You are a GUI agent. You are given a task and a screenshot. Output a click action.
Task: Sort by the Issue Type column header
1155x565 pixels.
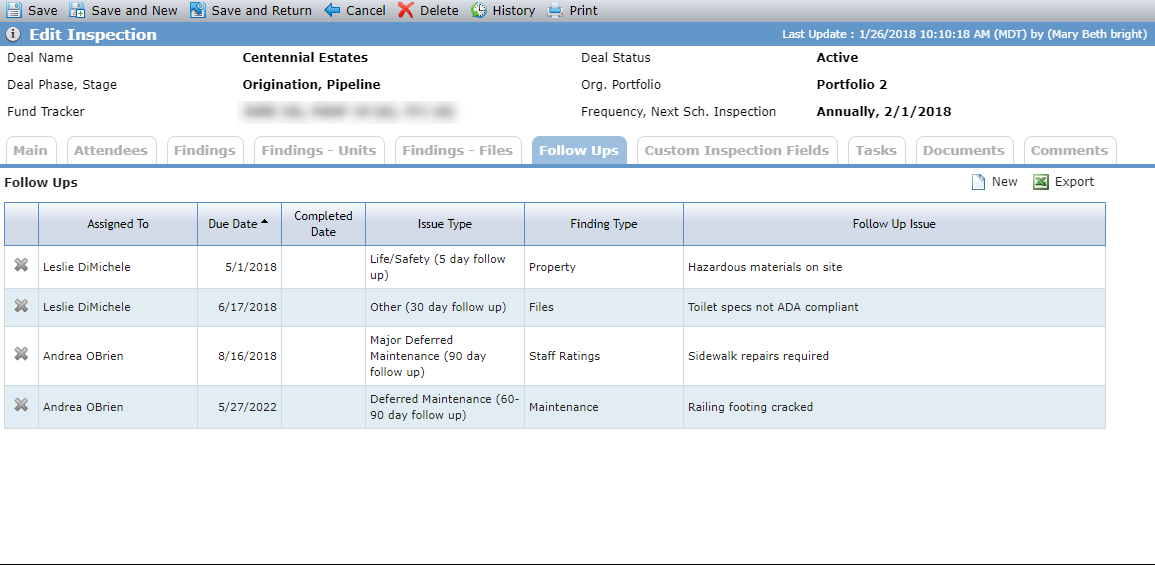tap(445, 224)
